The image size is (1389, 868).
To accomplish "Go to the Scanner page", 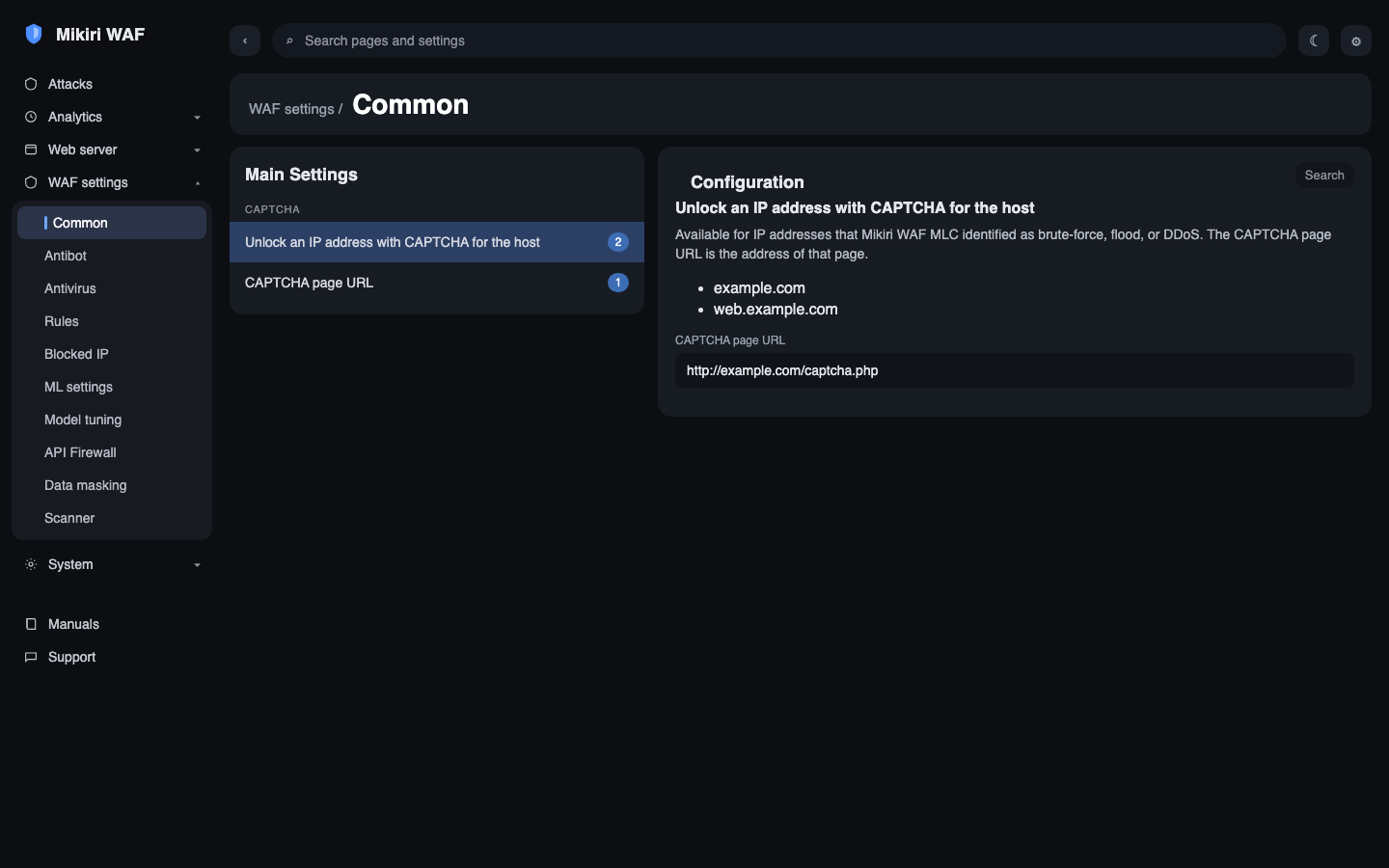I will click(112, 518).
